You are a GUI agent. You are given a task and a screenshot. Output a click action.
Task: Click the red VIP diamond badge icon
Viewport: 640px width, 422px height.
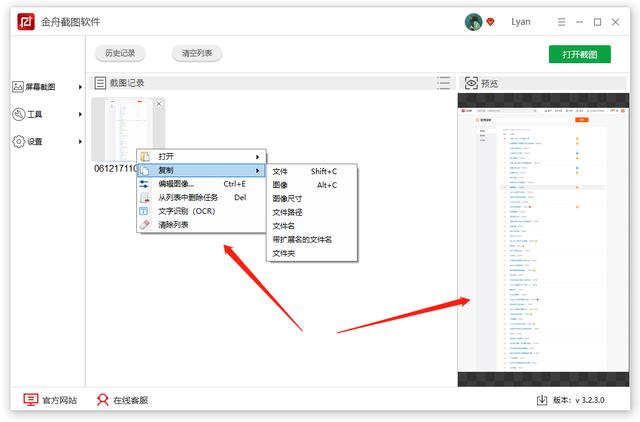(490, 22)
